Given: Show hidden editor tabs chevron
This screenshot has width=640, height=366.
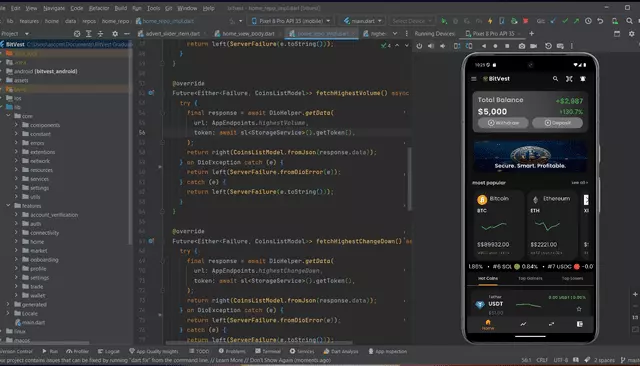Looking at the screenshot, I should click(395, 33).
